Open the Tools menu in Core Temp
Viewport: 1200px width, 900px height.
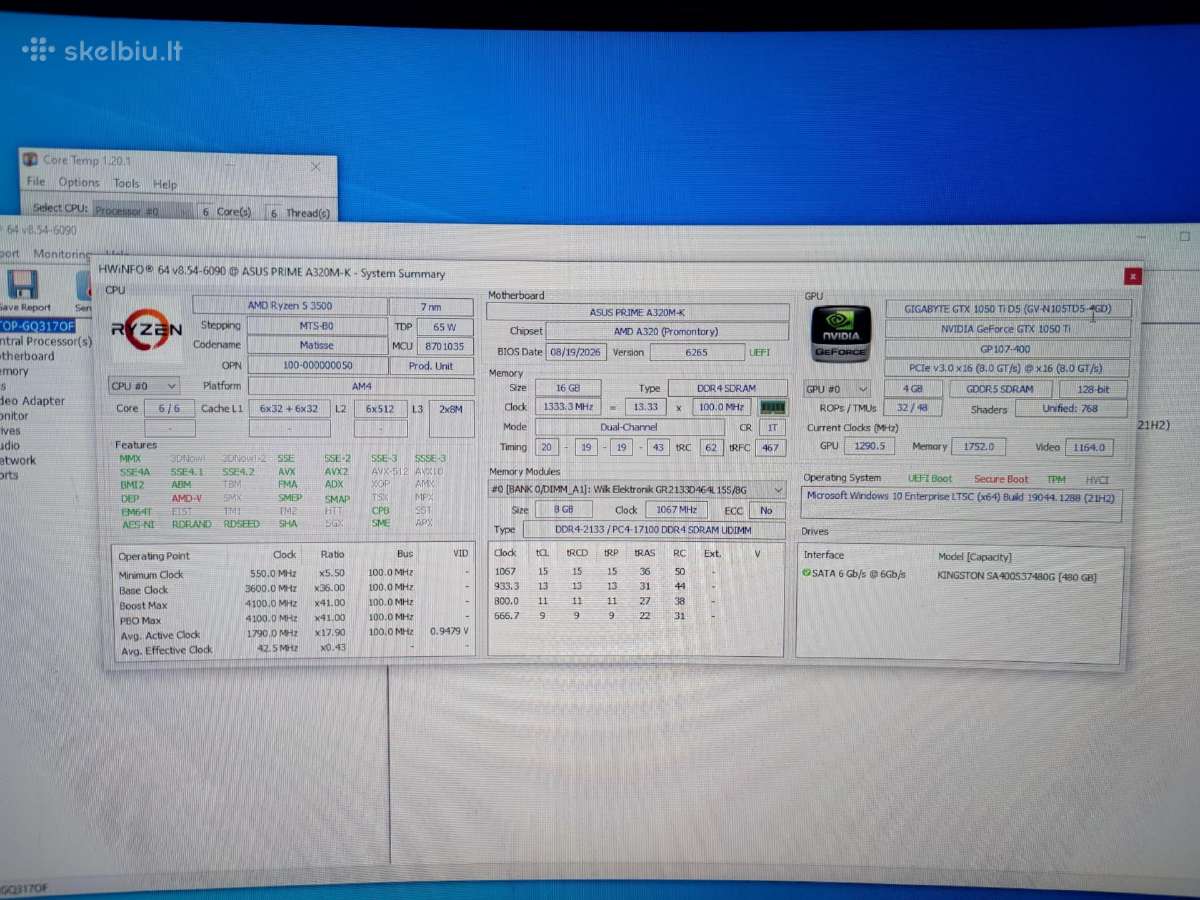click(127, 183)
